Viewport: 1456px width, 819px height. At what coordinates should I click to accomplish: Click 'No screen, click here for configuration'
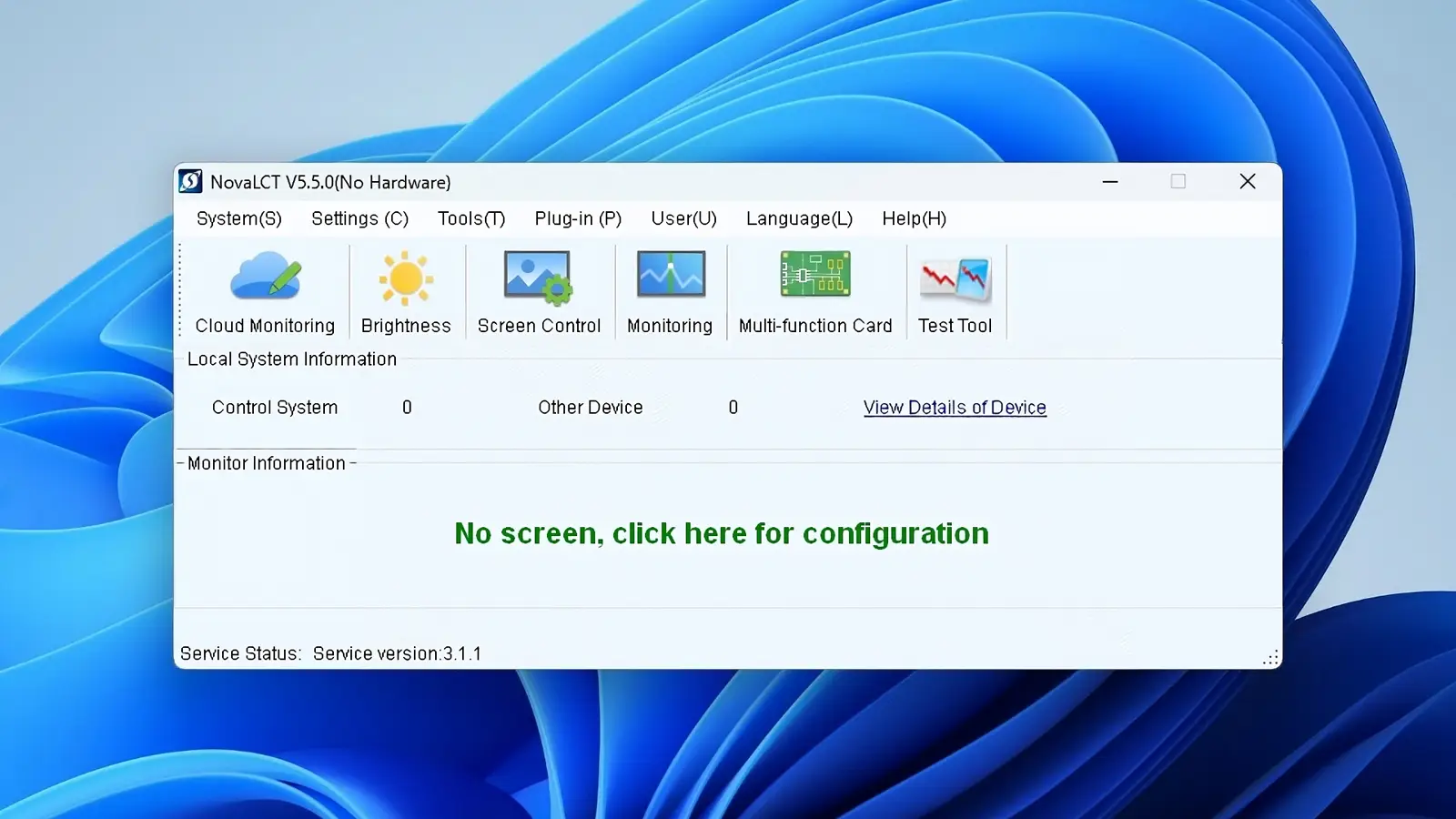pyautogui.click(x=722, y=533)
